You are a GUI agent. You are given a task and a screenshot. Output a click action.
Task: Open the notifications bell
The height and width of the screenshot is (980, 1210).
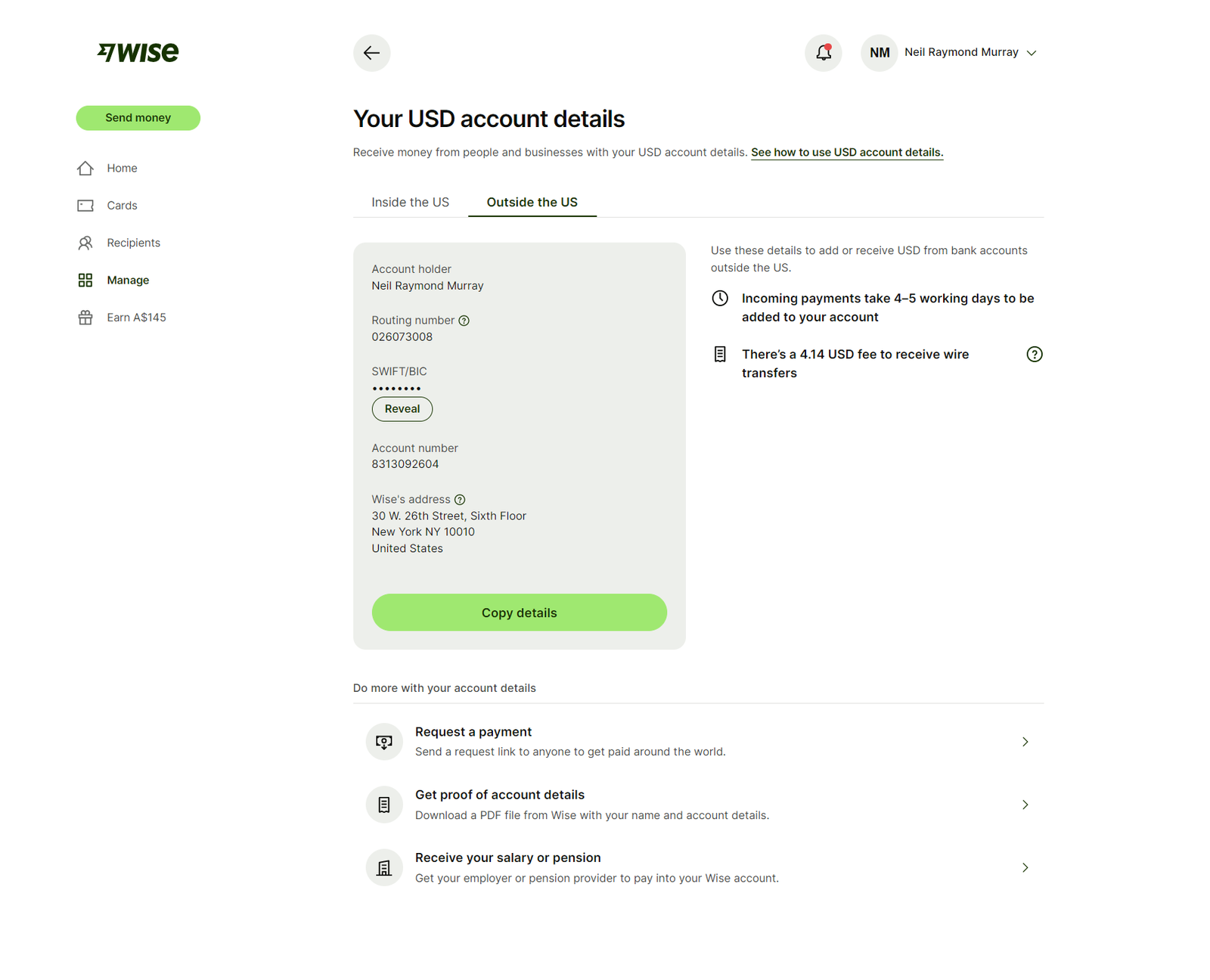tap(823, 53)
